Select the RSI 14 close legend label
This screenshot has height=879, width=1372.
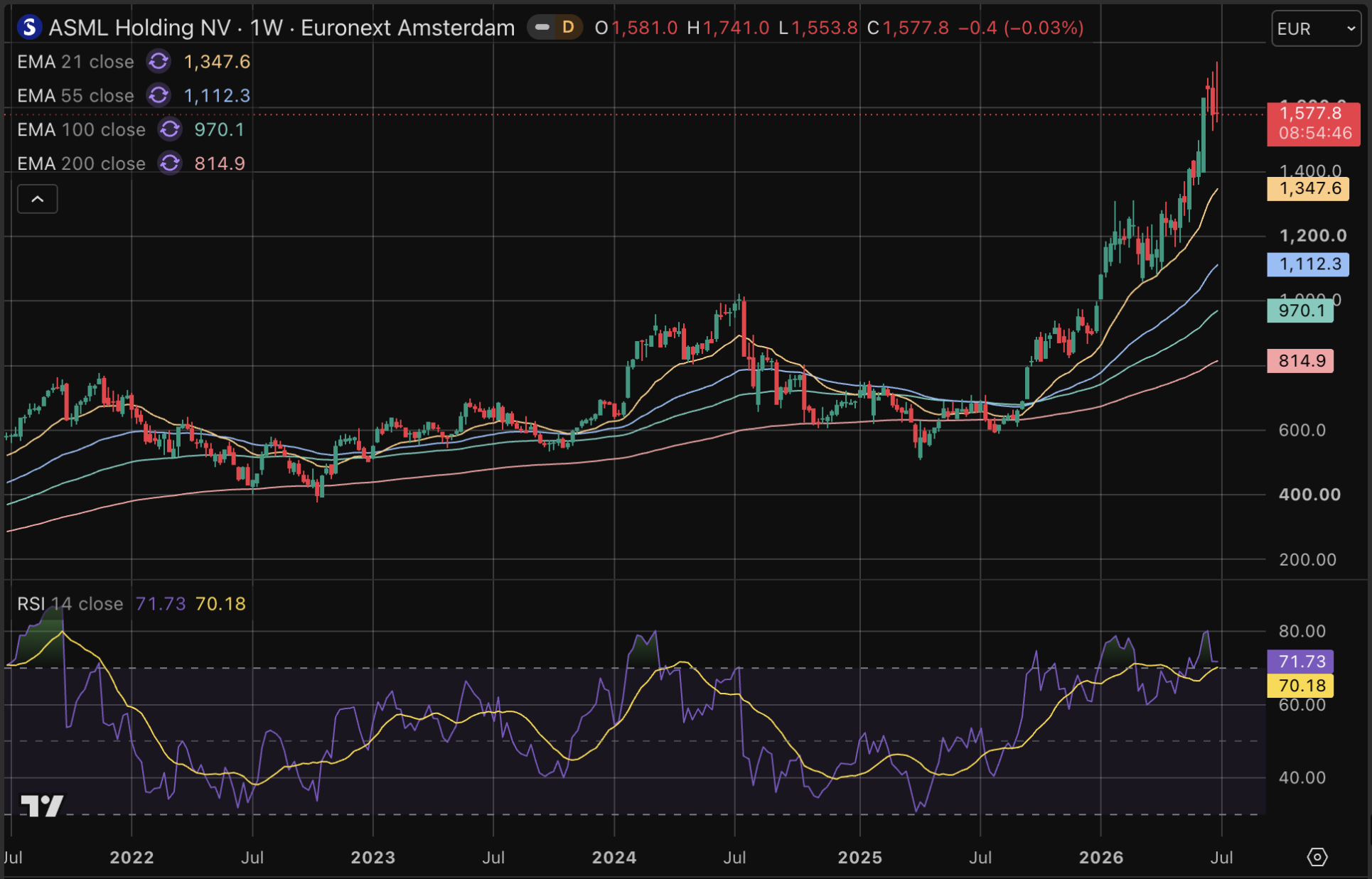[70, 604]
